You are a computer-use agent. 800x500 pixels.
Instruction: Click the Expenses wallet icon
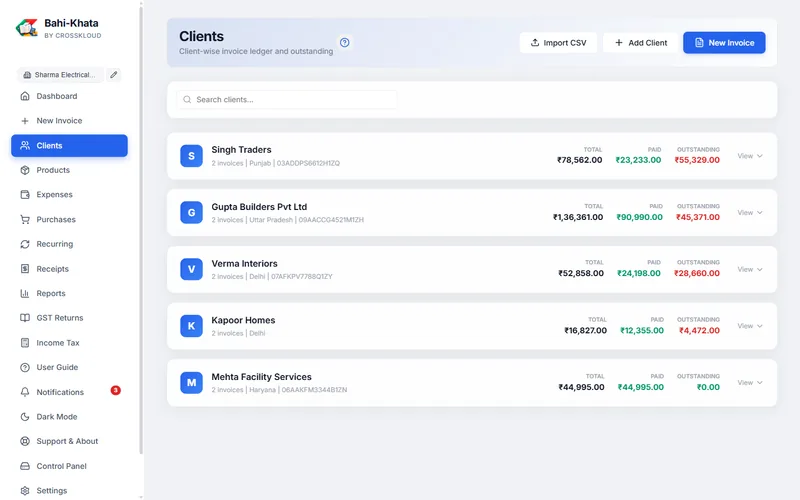click(x=24, y=194)
